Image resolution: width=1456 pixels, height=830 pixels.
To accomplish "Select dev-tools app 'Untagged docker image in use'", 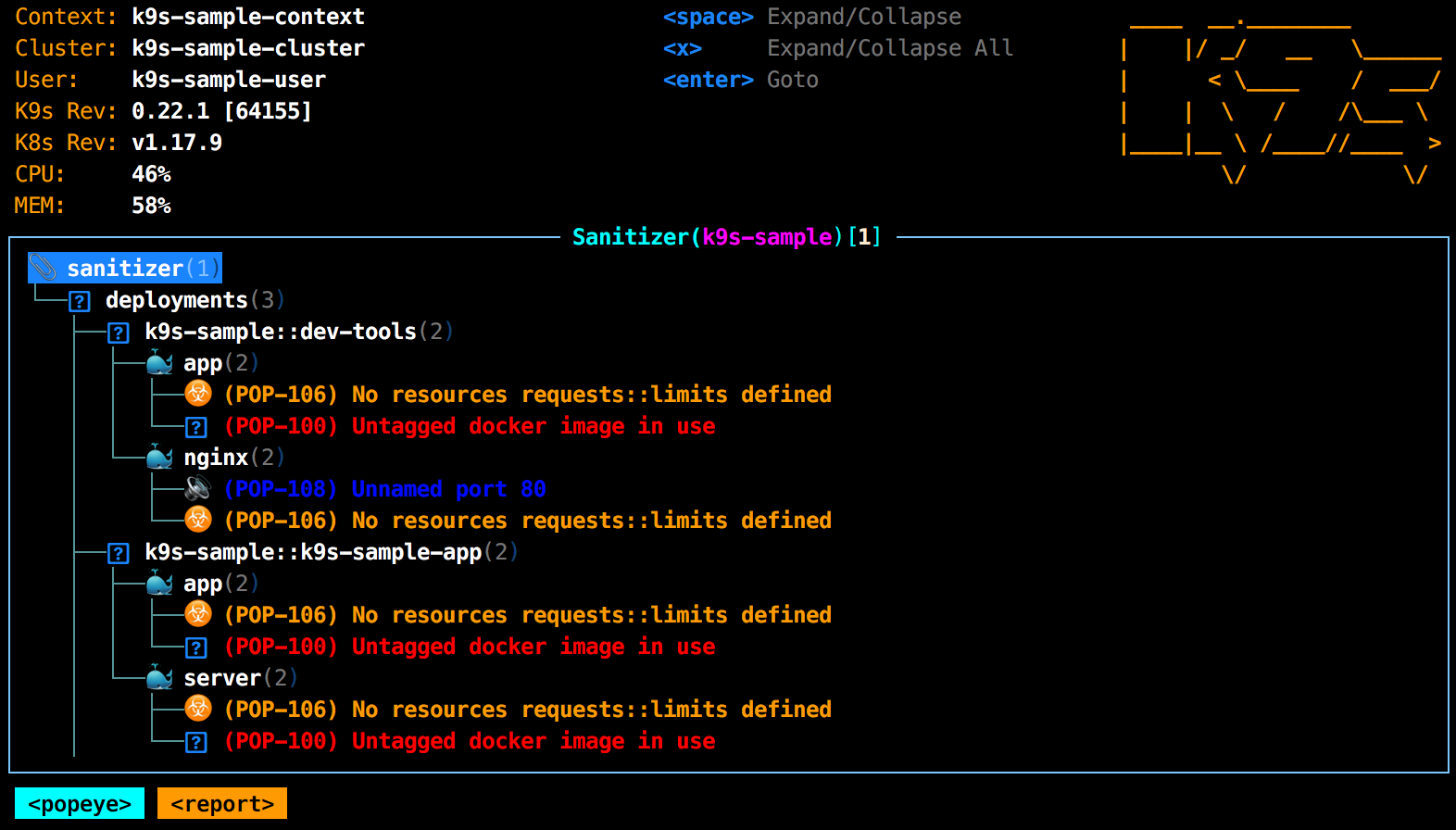I will click(470, 426).
